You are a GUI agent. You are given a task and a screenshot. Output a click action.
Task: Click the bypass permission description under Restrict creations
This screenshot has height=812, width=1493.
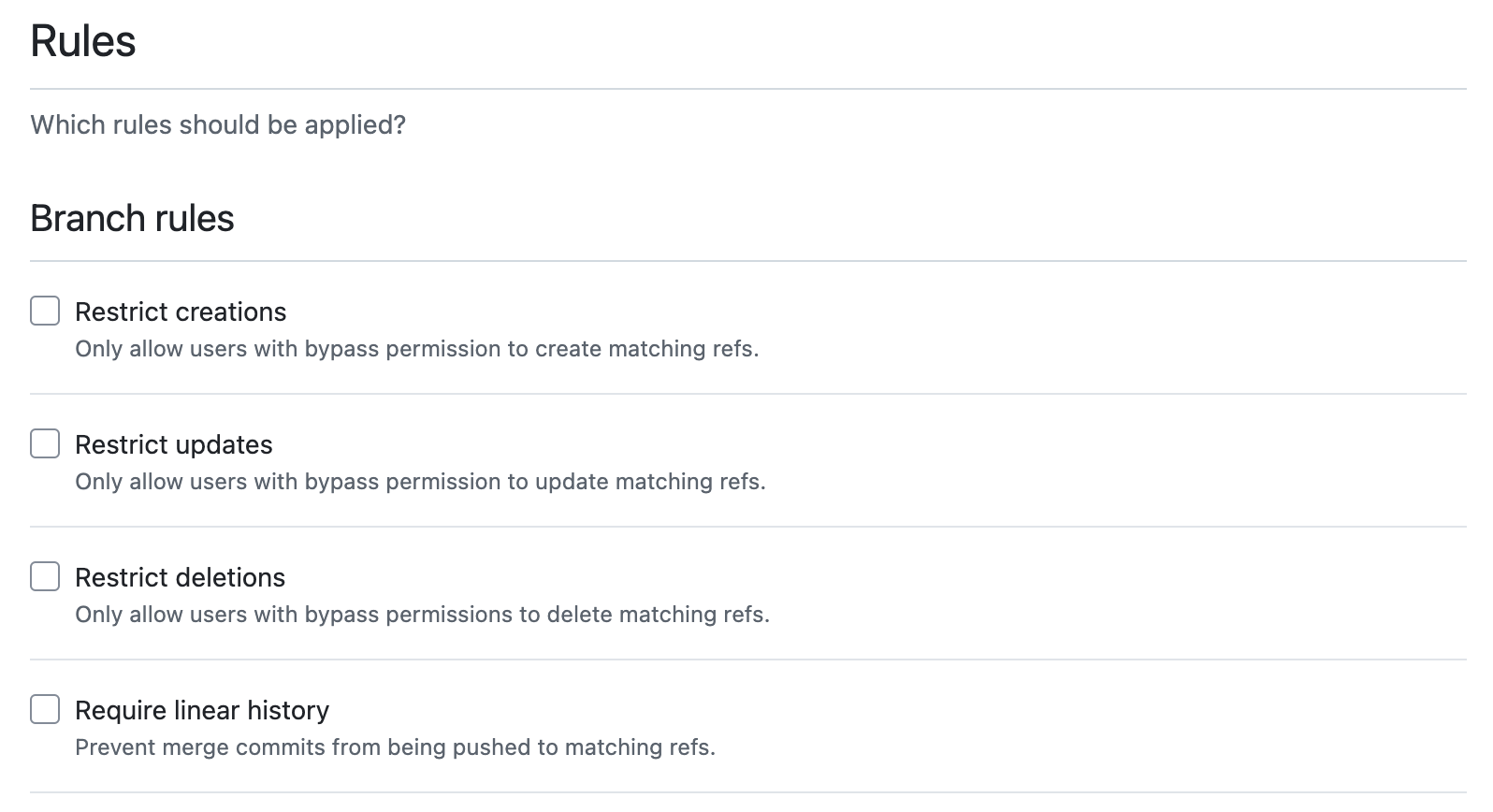click(417, 349)
